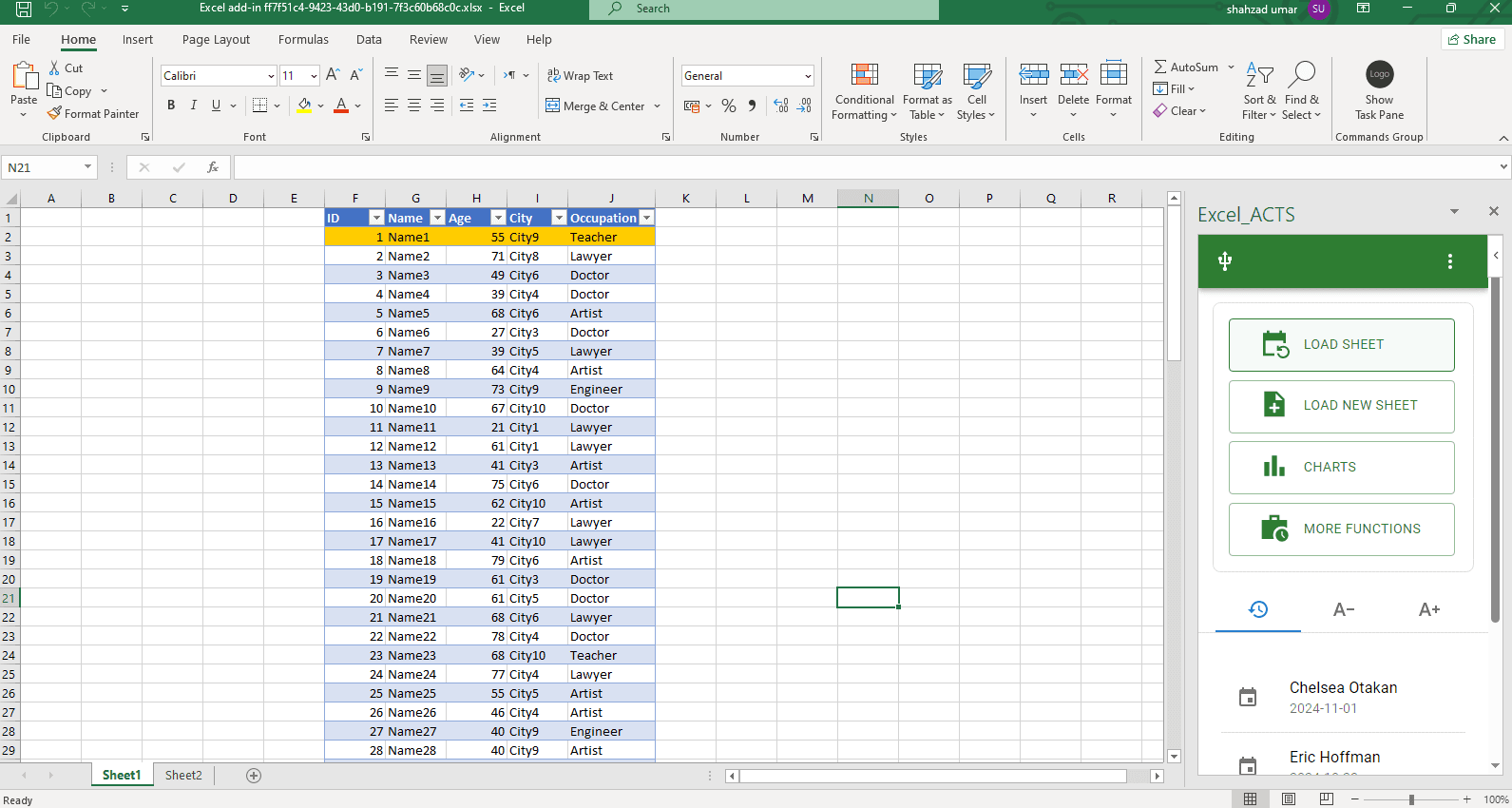
Task: Toggle align left
Action: [x=392, y=106]
